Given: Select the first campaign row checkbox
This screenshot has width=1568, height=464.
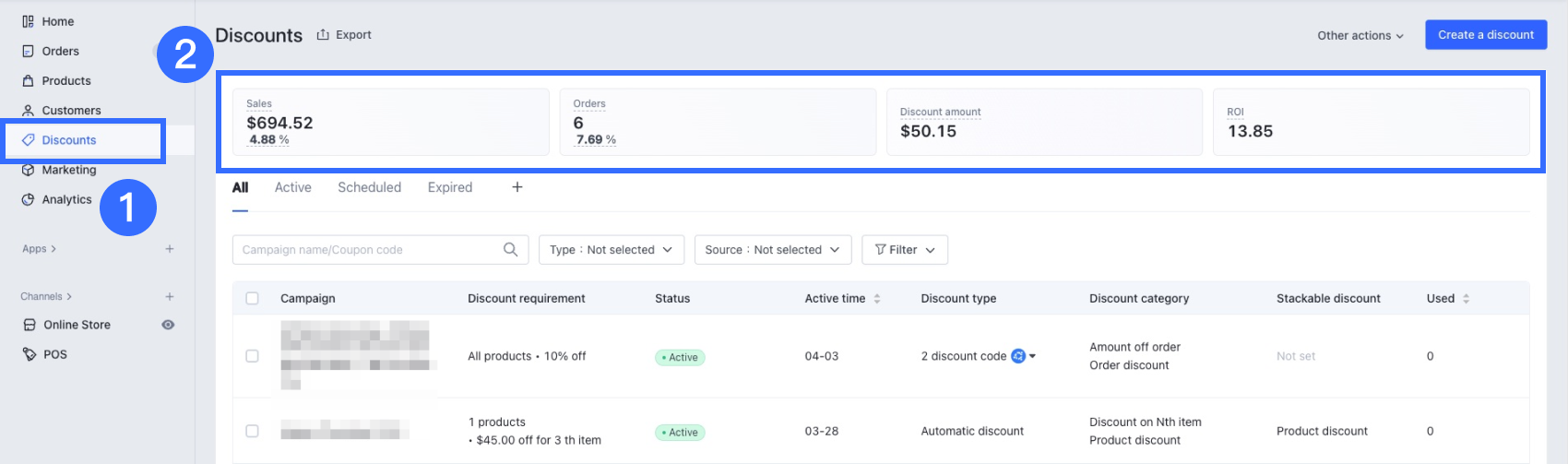Looking at the screenshot, I should [252, 356].
